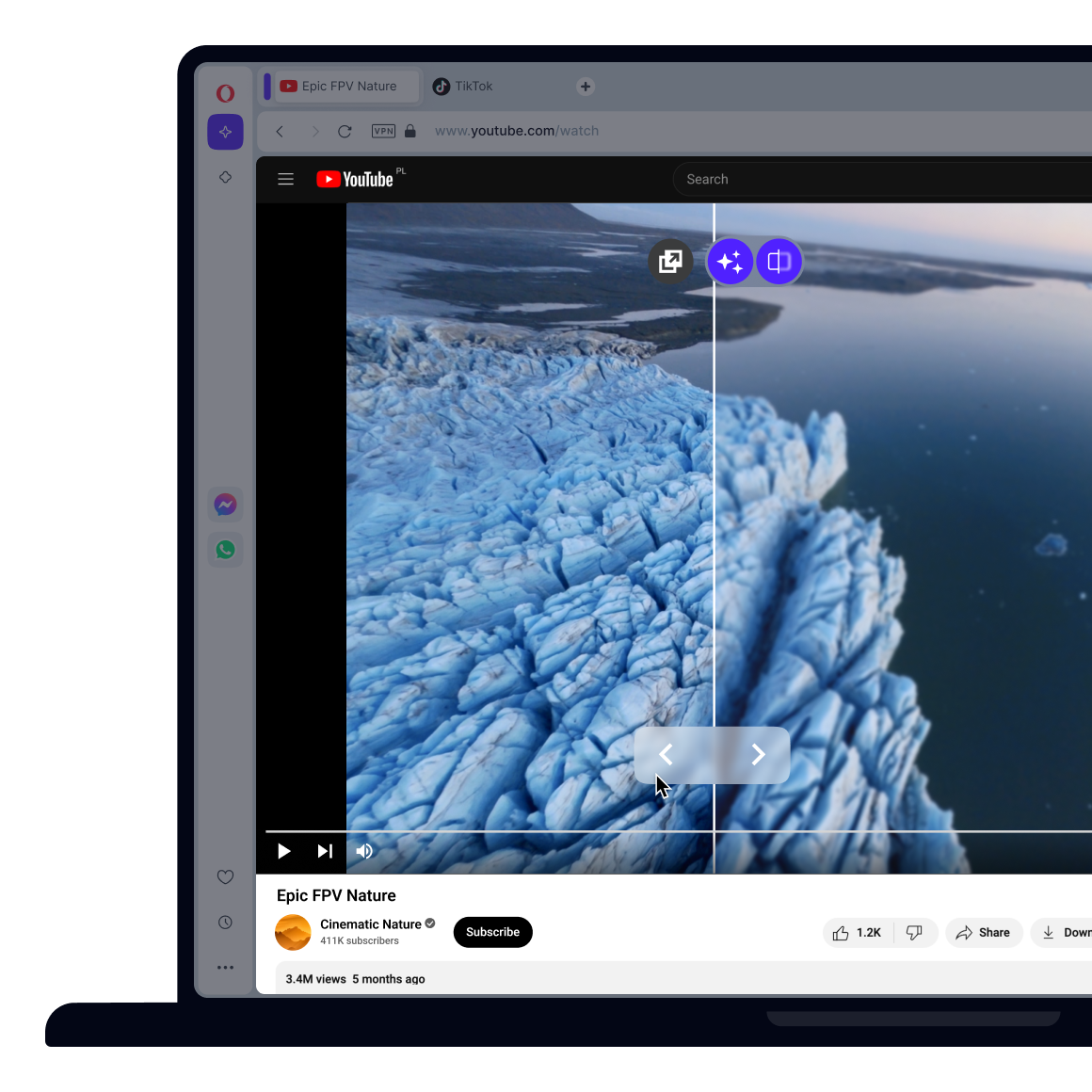The image size is (1092, 1092).
Task: Click the youtube.com address field
Action: coord(517,131)
